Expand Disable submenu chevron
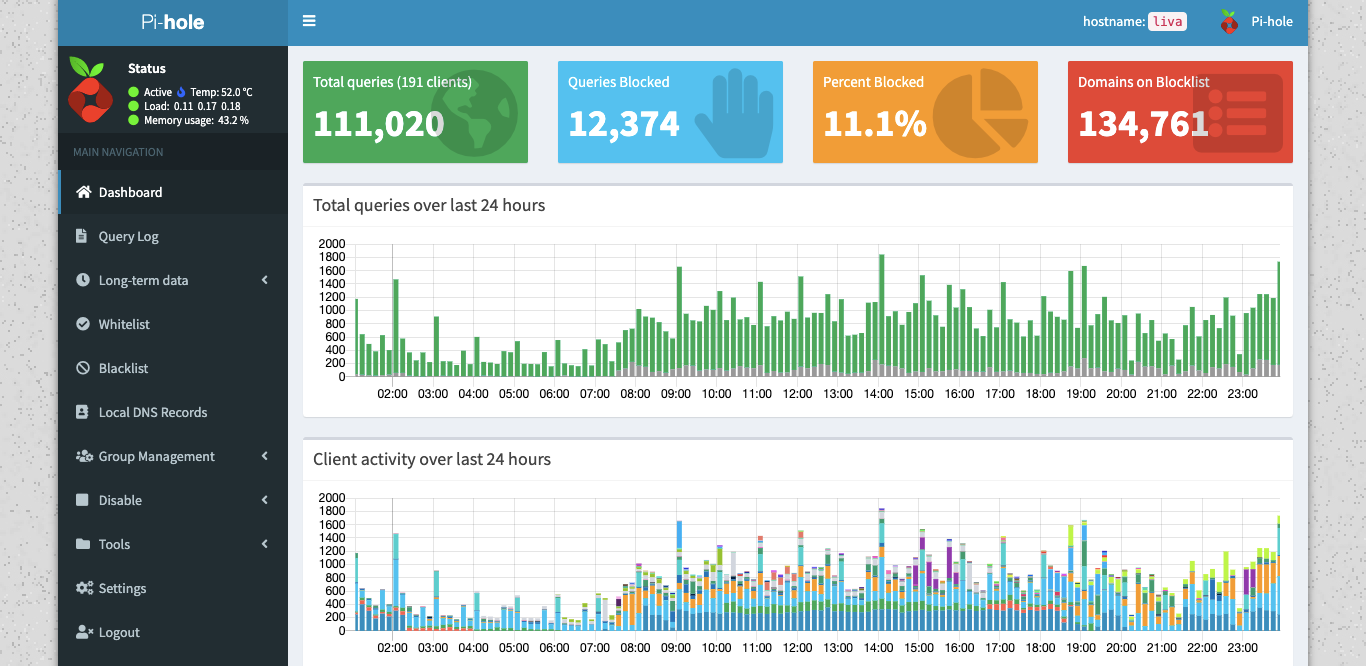1366x666 pixels. coord(265,500)
